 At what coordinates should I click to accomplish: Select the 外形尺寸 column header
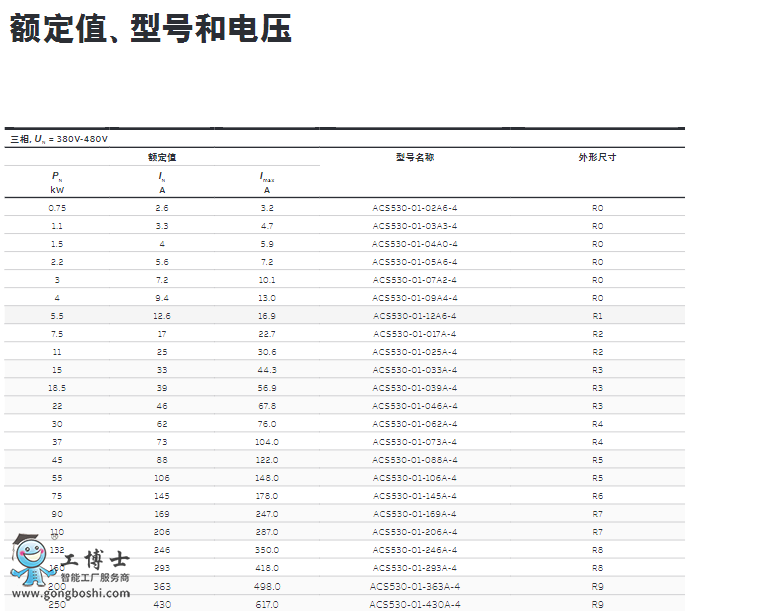[597, 157]
